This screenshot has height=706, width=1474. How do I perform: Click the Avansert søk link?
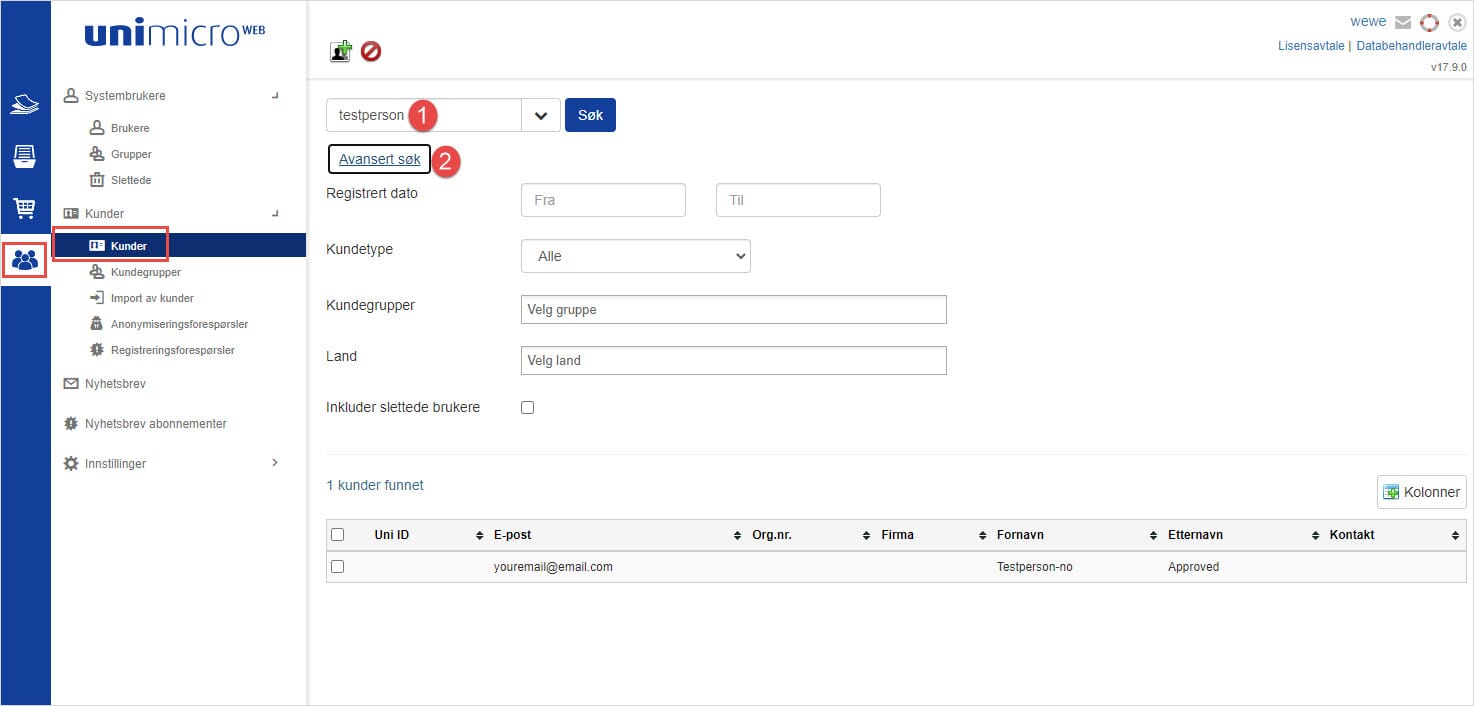(x=379, y=160)
